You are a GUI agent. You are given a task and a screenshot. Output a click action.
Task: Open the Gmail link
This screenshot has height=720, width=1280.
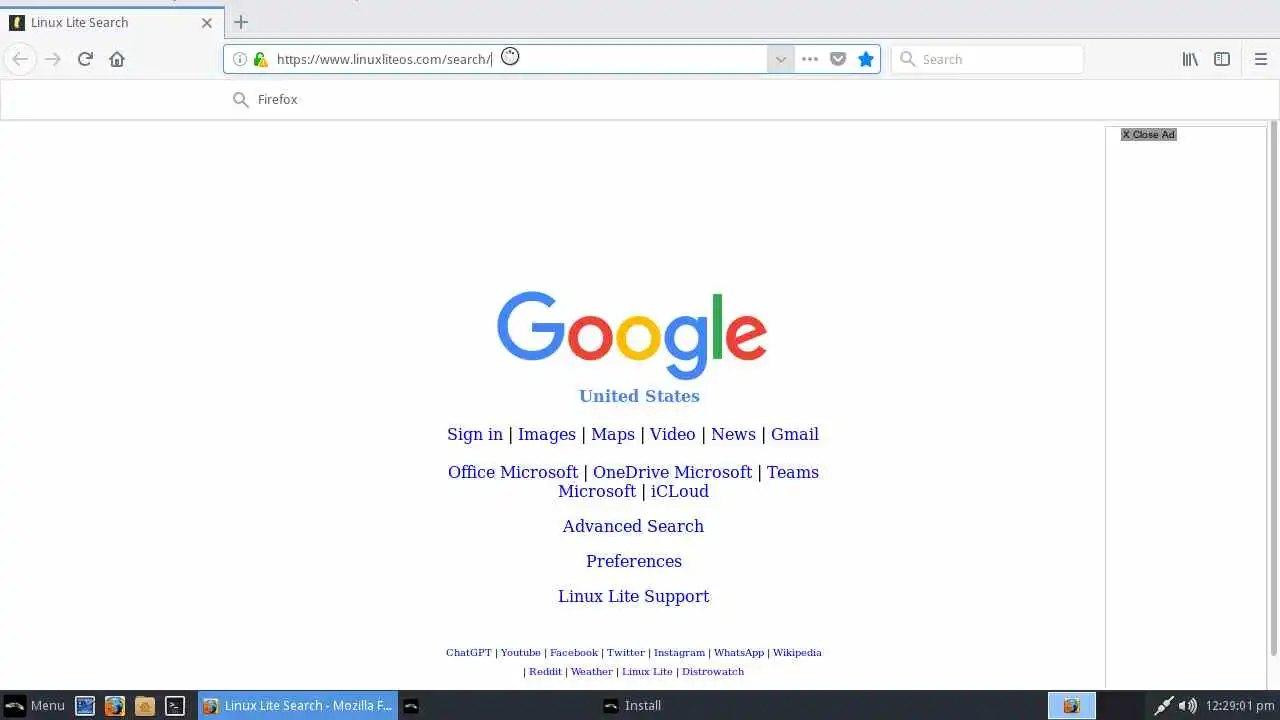point(795,434)
